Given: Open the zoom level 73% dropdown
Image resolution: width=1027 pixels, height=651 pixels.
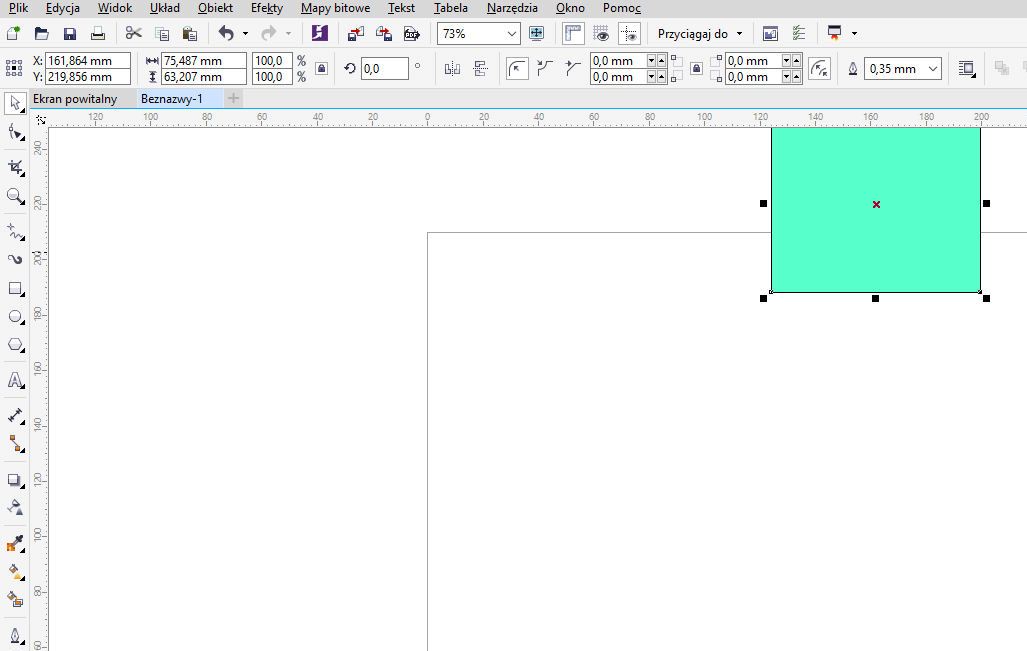Looking at the screenshot, I should [x=512, y=34].
